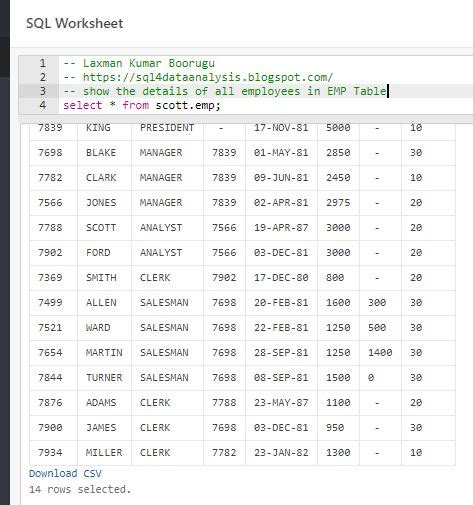Place cursor in 'select * from scott.emp;' line
This screenshot has width=473, height=505.
142,105
